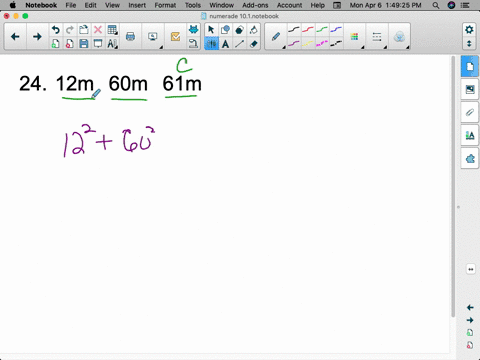Open the transparency dropdown
The width and height of the screenshot is (480, 360).
pos(399,37)
